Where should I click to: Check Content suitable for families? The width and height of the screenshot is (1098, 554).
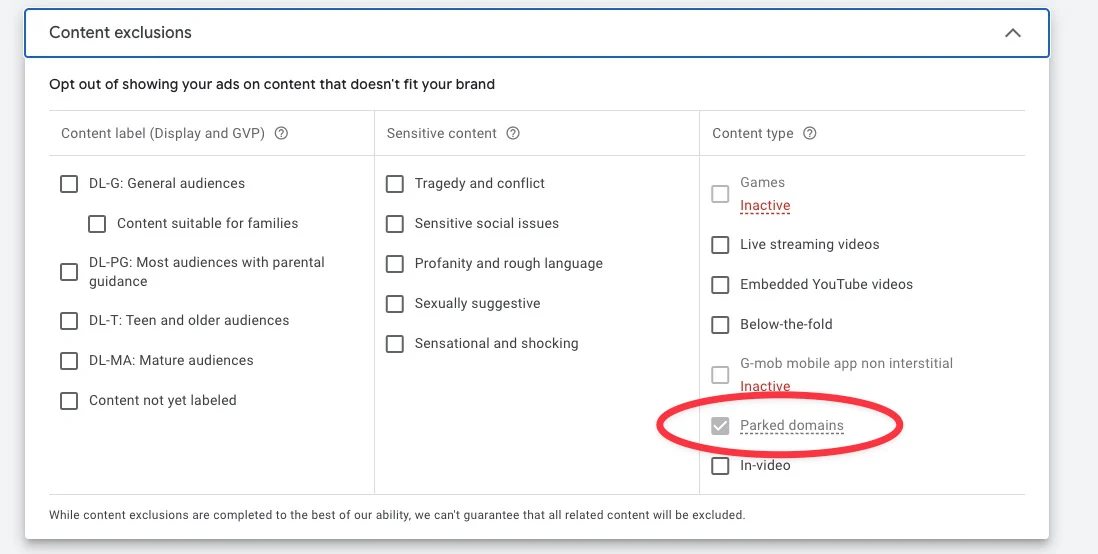point(97,223)
